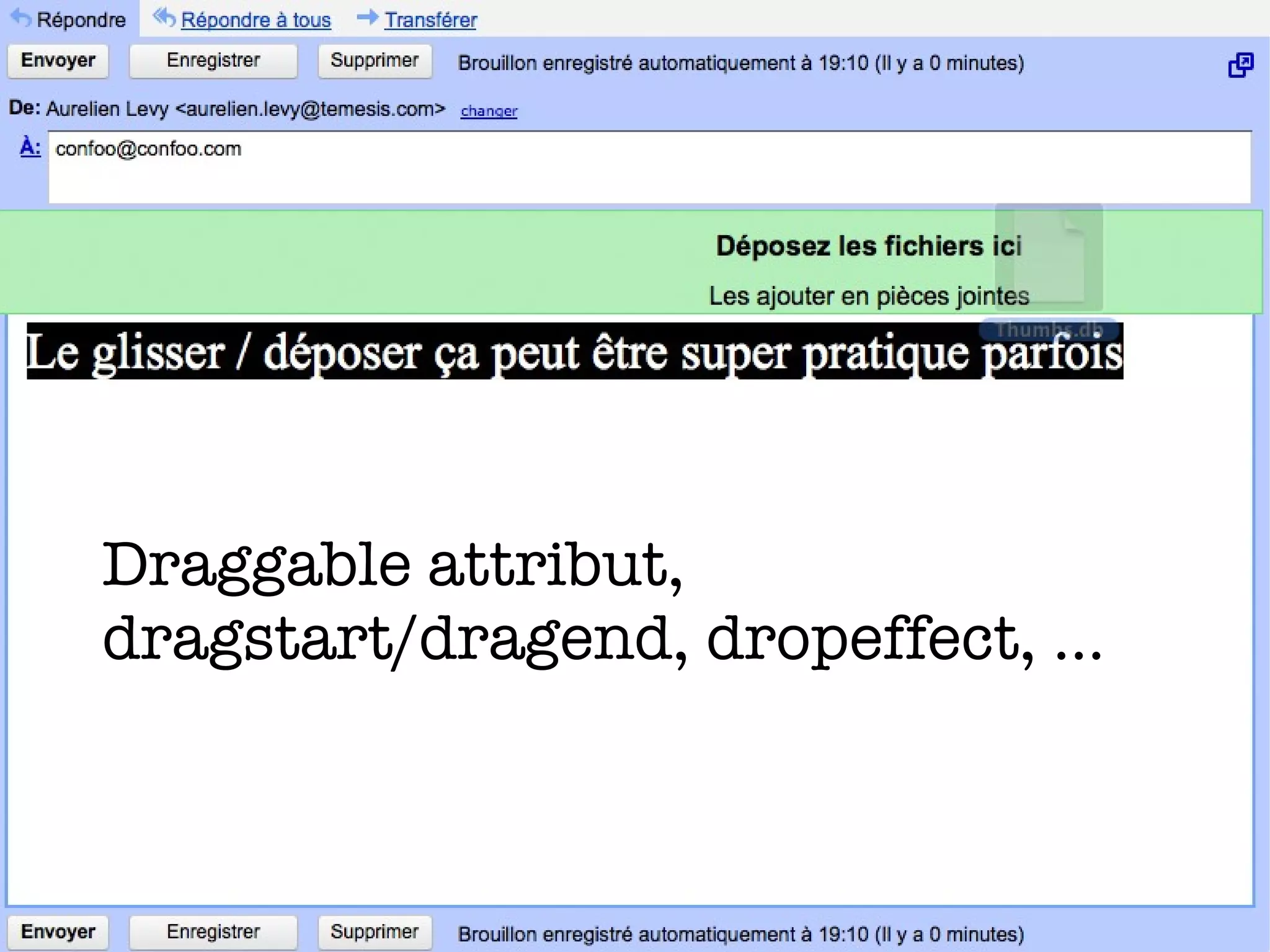Click the top Envoyer button

pyautogui.click(x=58, y=61)
